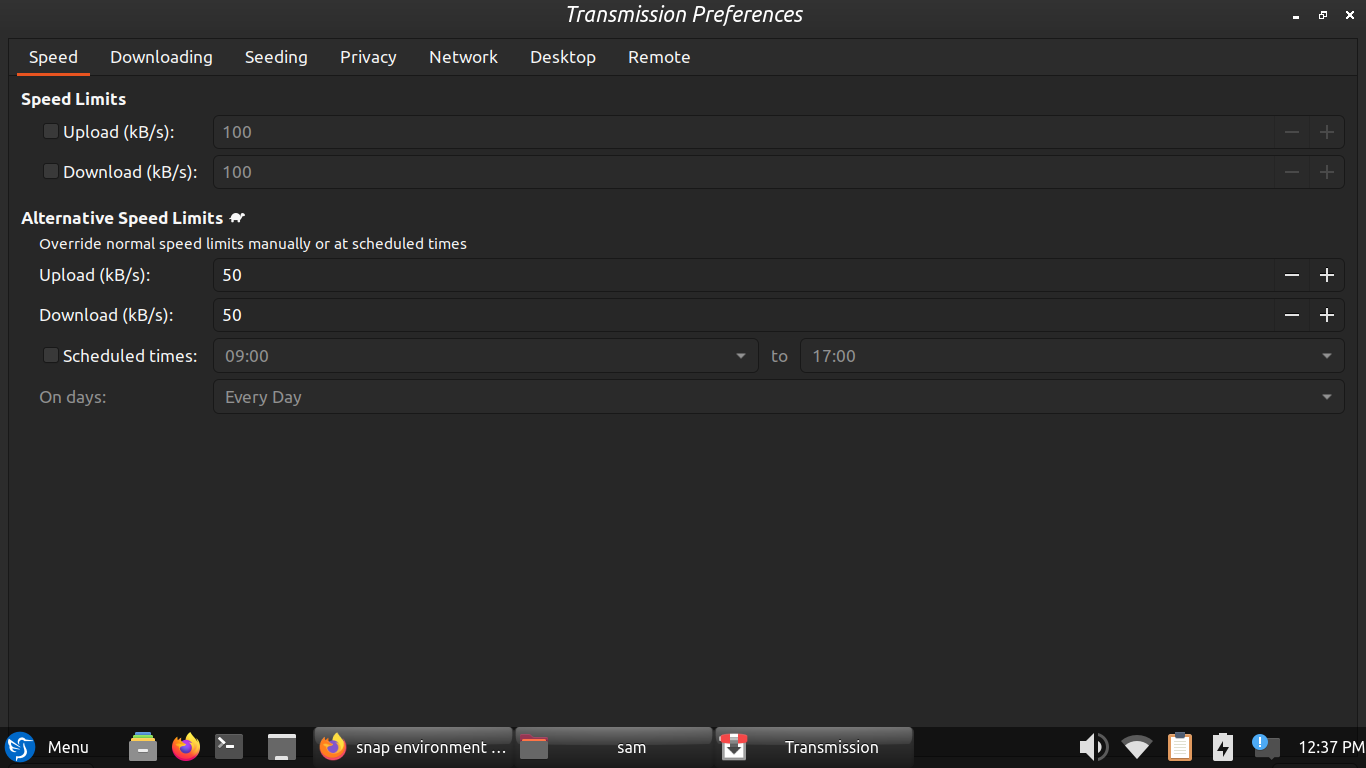Open the file manager from the taskbar
The width and height of the screenshot is (1366, 768).
coord(141,747)
